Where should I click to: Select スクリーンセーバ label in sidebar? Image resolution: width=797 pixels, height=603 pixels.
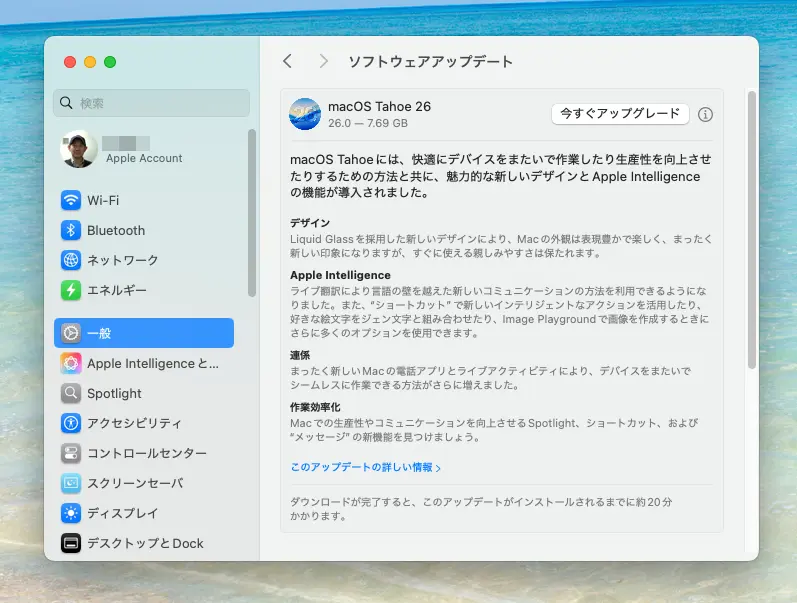click(135, 483)
